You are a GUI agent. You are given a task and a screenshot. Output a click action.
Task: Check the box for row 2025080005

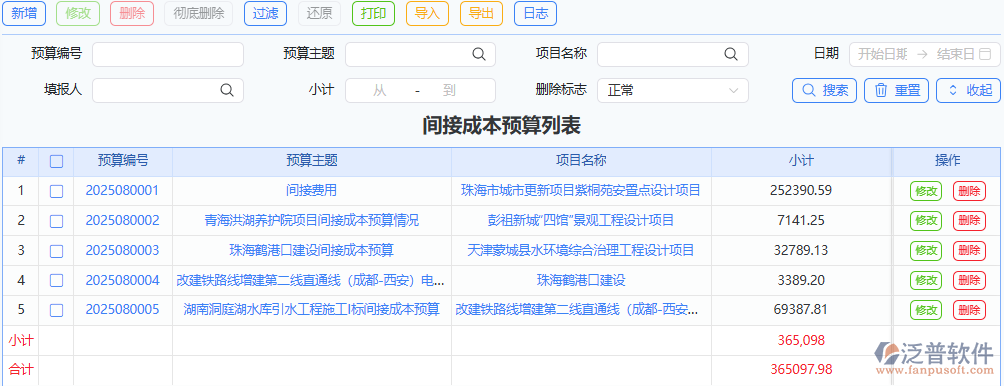coord(56,310)
